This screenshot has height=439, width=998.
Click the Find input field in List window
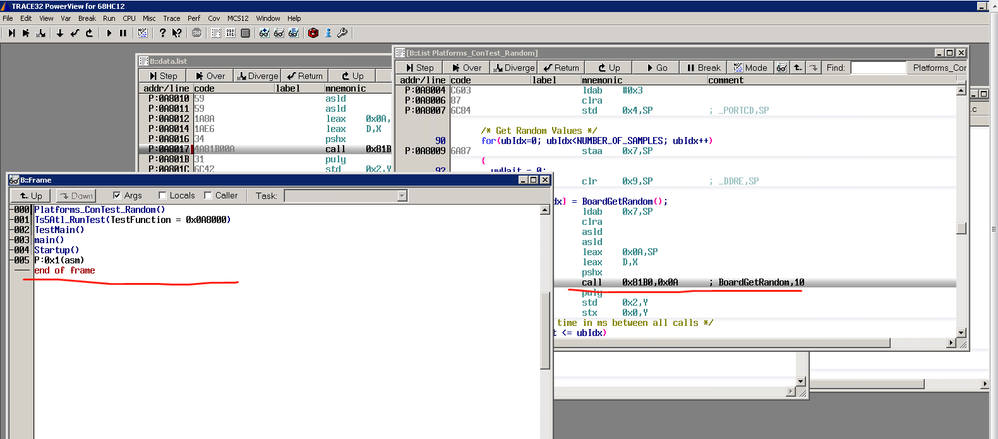click(x=878, y=67)
